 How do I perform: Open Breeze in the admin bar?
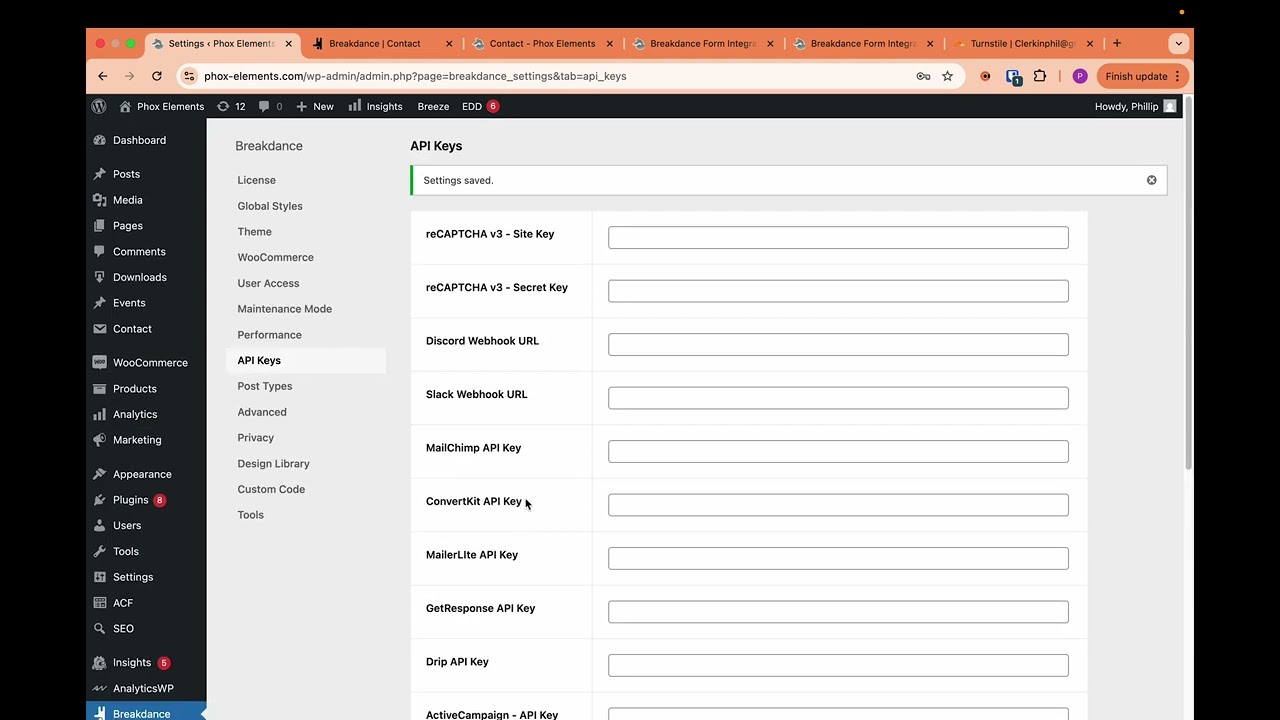433,106
